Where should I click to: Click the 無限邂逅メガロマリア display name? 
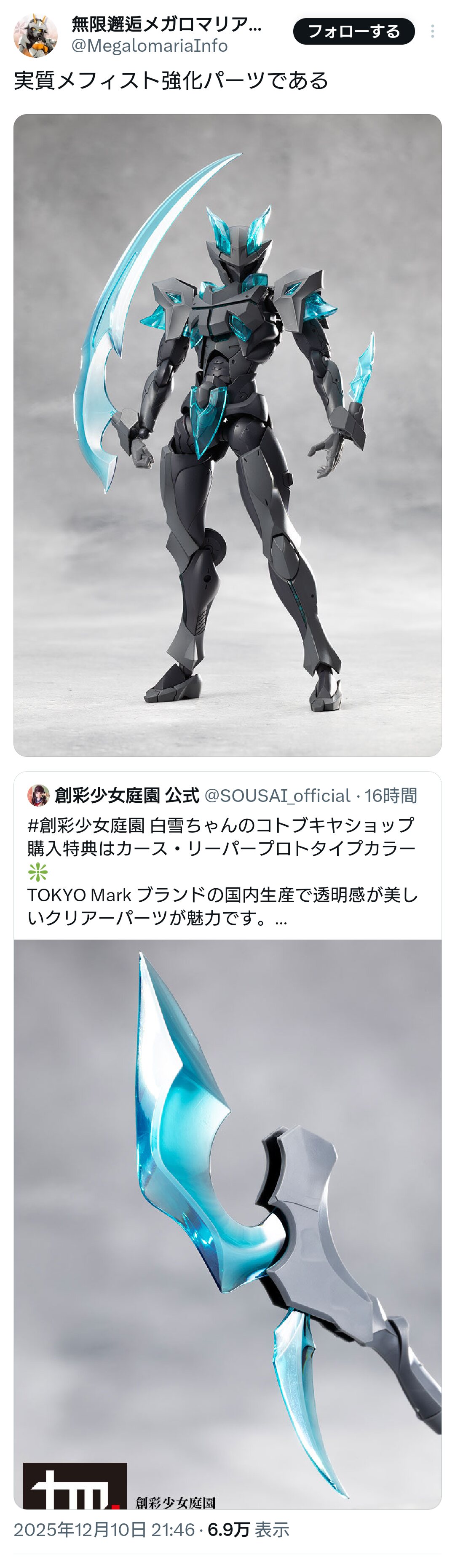pos(166,24)
